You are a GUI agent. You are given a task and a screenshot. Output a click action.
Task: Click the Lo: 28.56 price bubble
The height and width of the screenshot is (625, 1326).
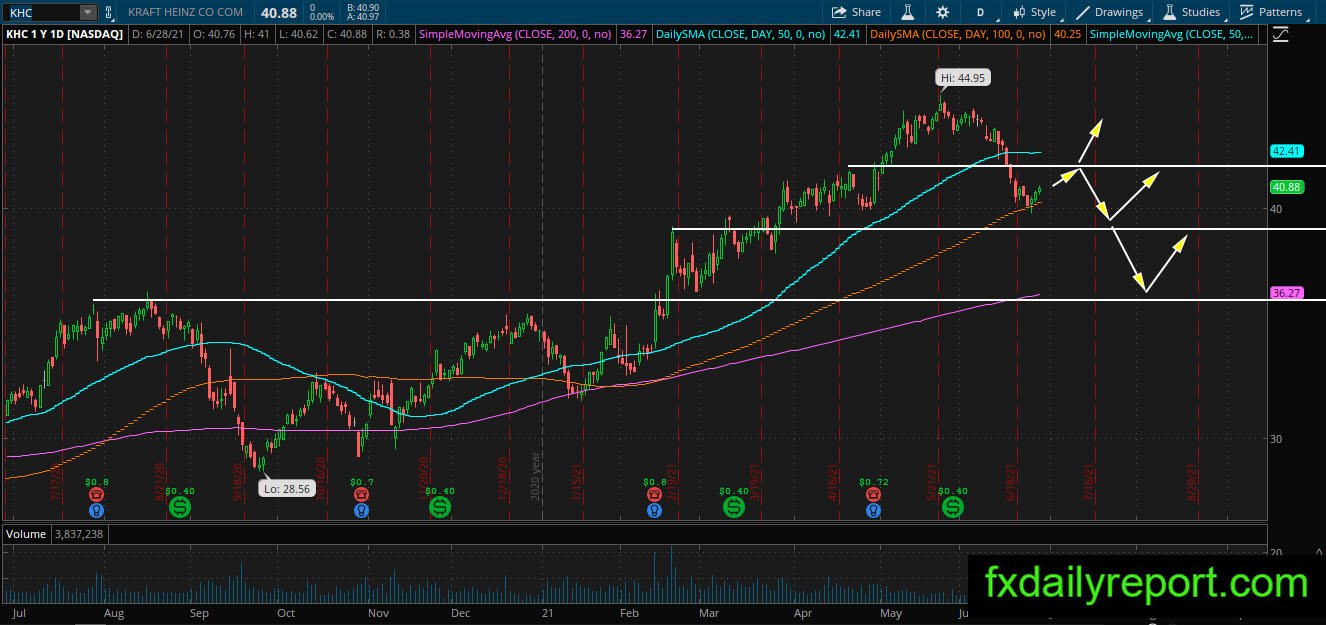click(x=285, y=489)
